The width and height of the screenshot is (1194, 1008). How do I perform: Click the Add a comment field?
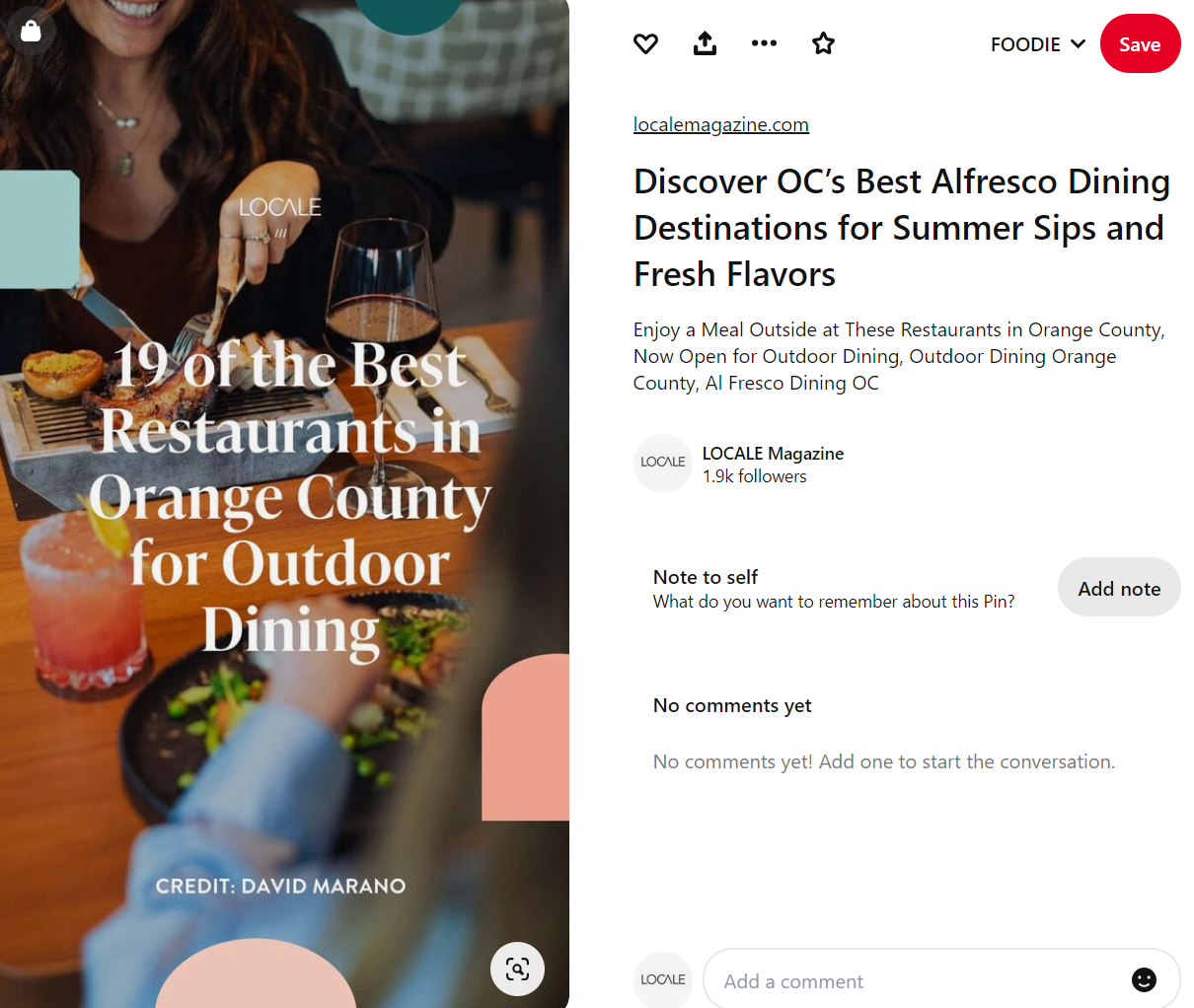click(941, 980)
